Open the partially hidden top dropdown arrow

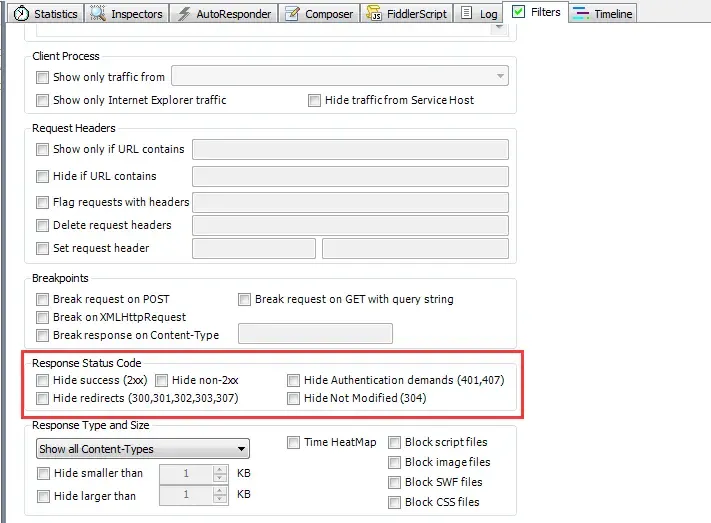500,29
